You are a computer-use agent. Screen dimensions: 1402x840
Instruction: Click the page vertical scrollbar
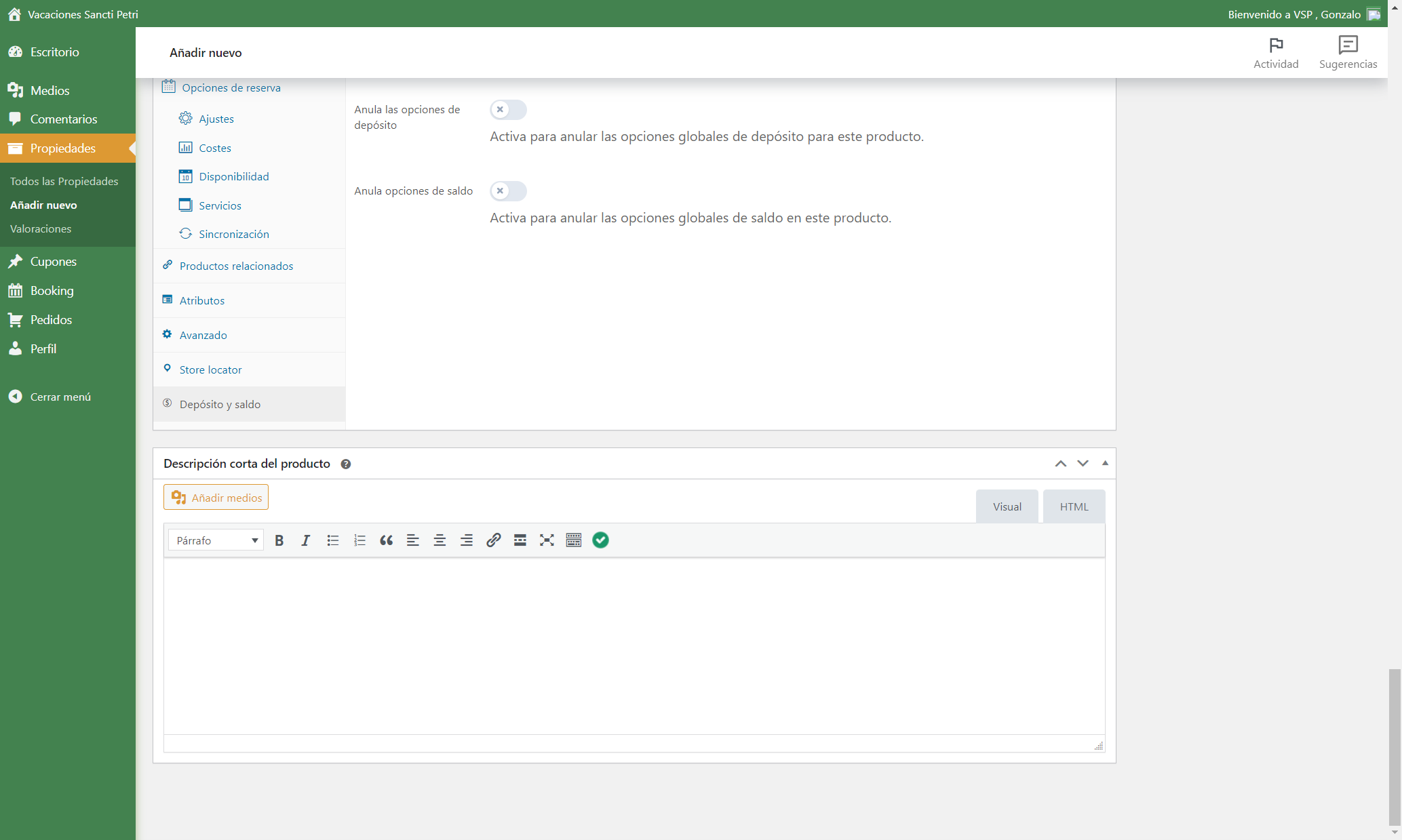coord(1395,746)
